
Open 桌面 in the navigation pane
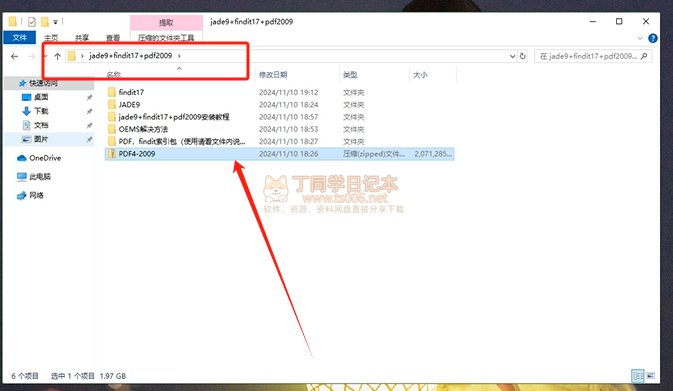[x=41, y=97]
